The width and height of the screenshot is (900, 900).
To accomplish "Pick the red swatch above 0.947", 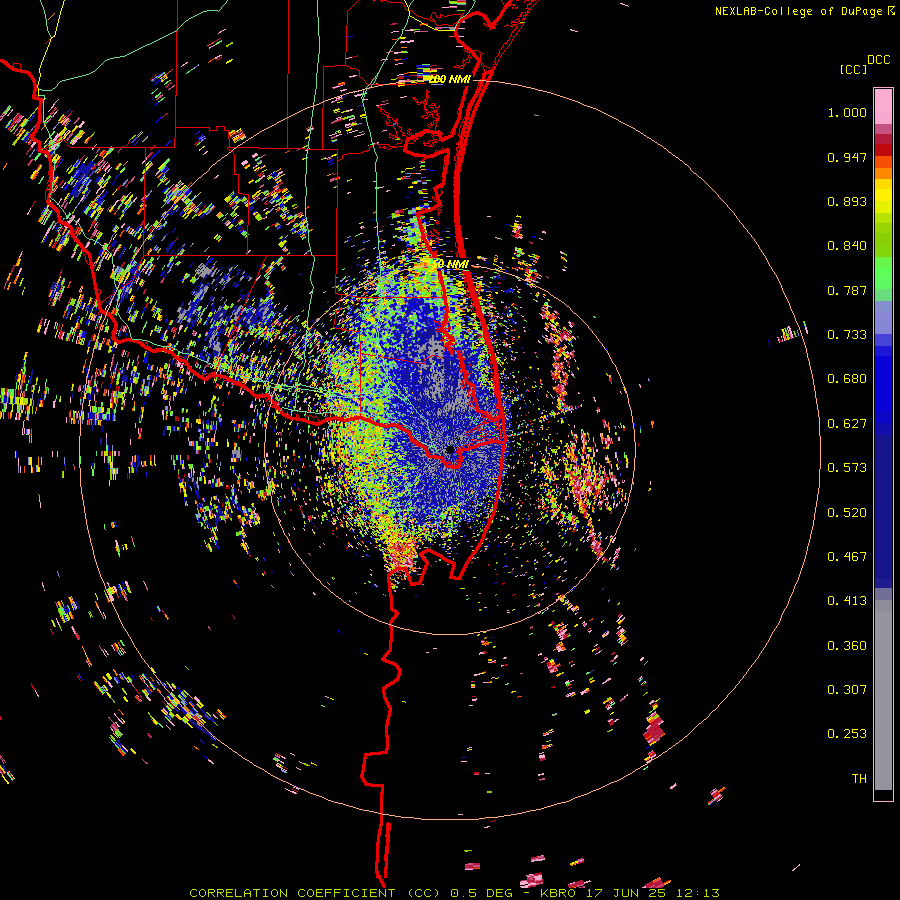I will pyautogui.click(x=883, y=150).
